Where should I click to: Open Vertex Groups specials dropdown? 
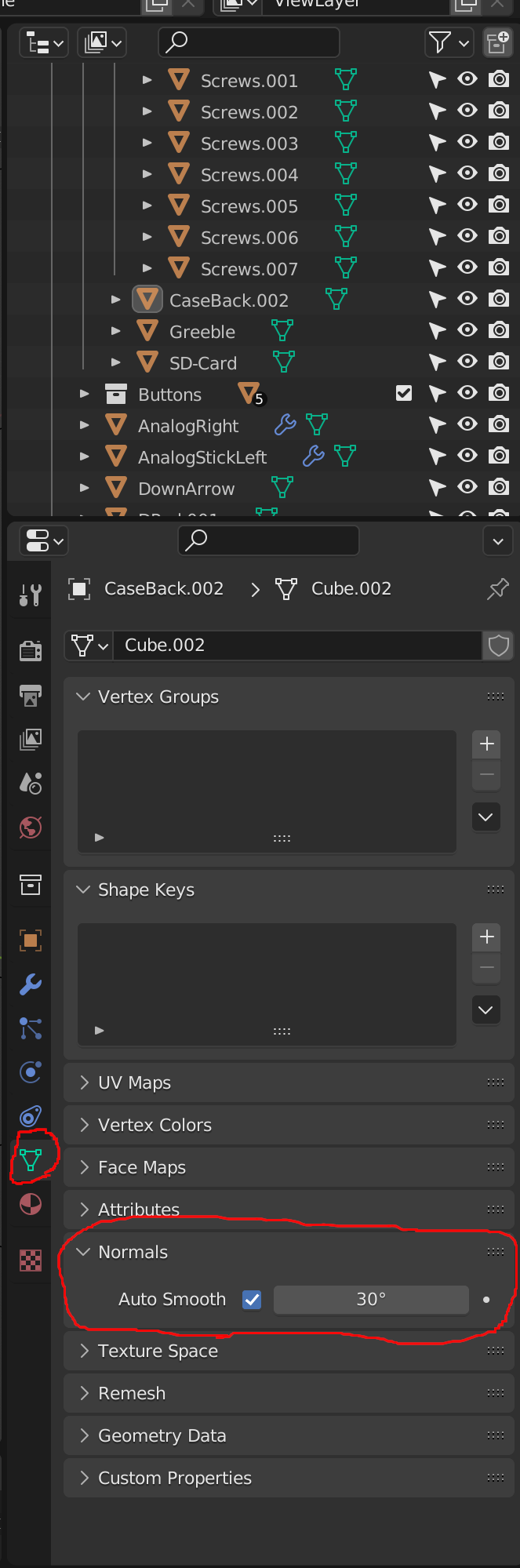486,817
